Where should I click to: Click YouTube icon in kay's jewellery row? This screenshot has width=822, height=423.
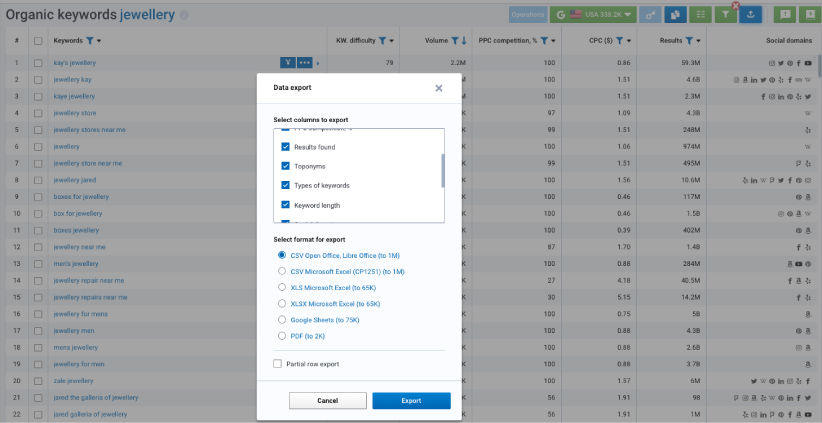808,63
